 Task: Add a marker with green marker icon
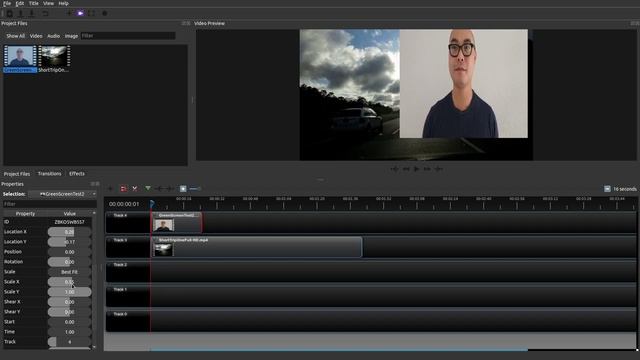[x=148, y=189]
